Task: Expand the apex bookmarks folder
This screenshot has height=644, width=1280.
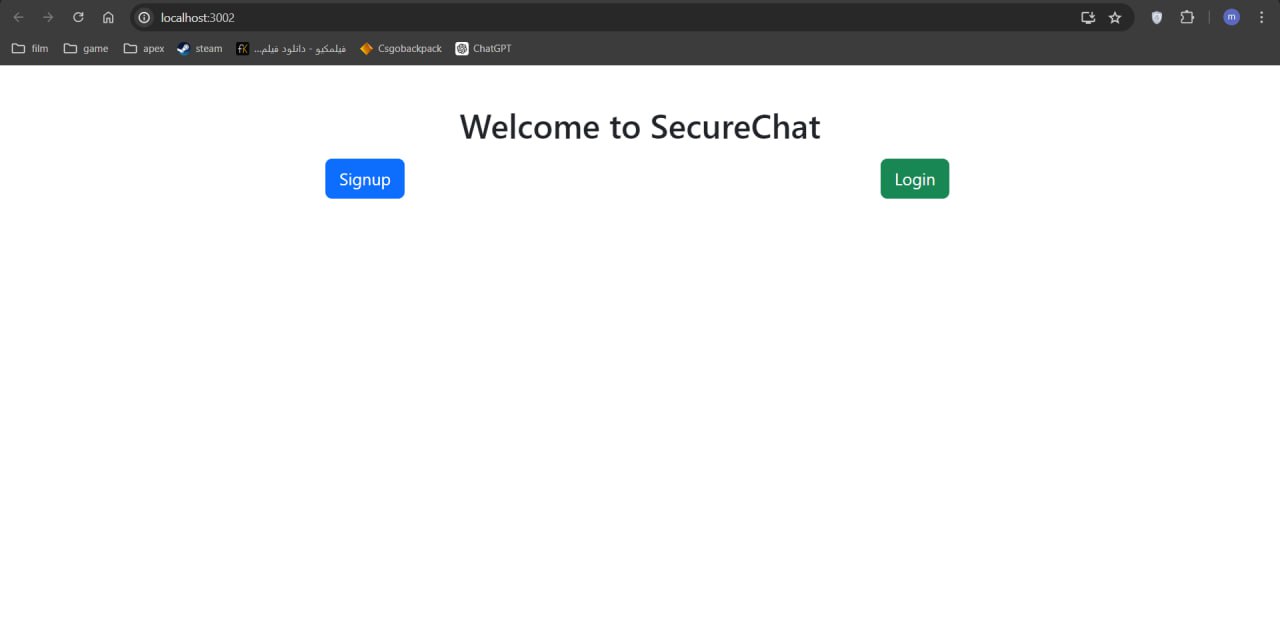Action: [144, 48]
